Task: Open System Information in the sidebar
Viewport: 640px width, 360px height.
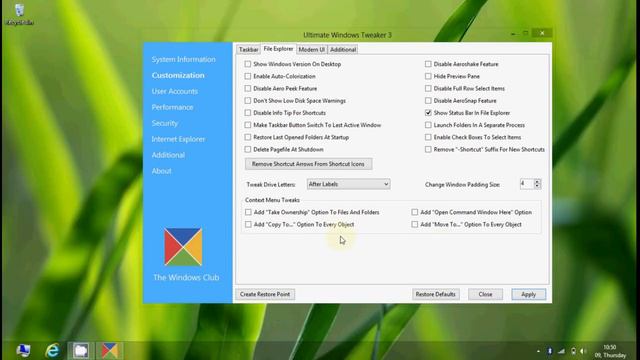Action: 183,60
